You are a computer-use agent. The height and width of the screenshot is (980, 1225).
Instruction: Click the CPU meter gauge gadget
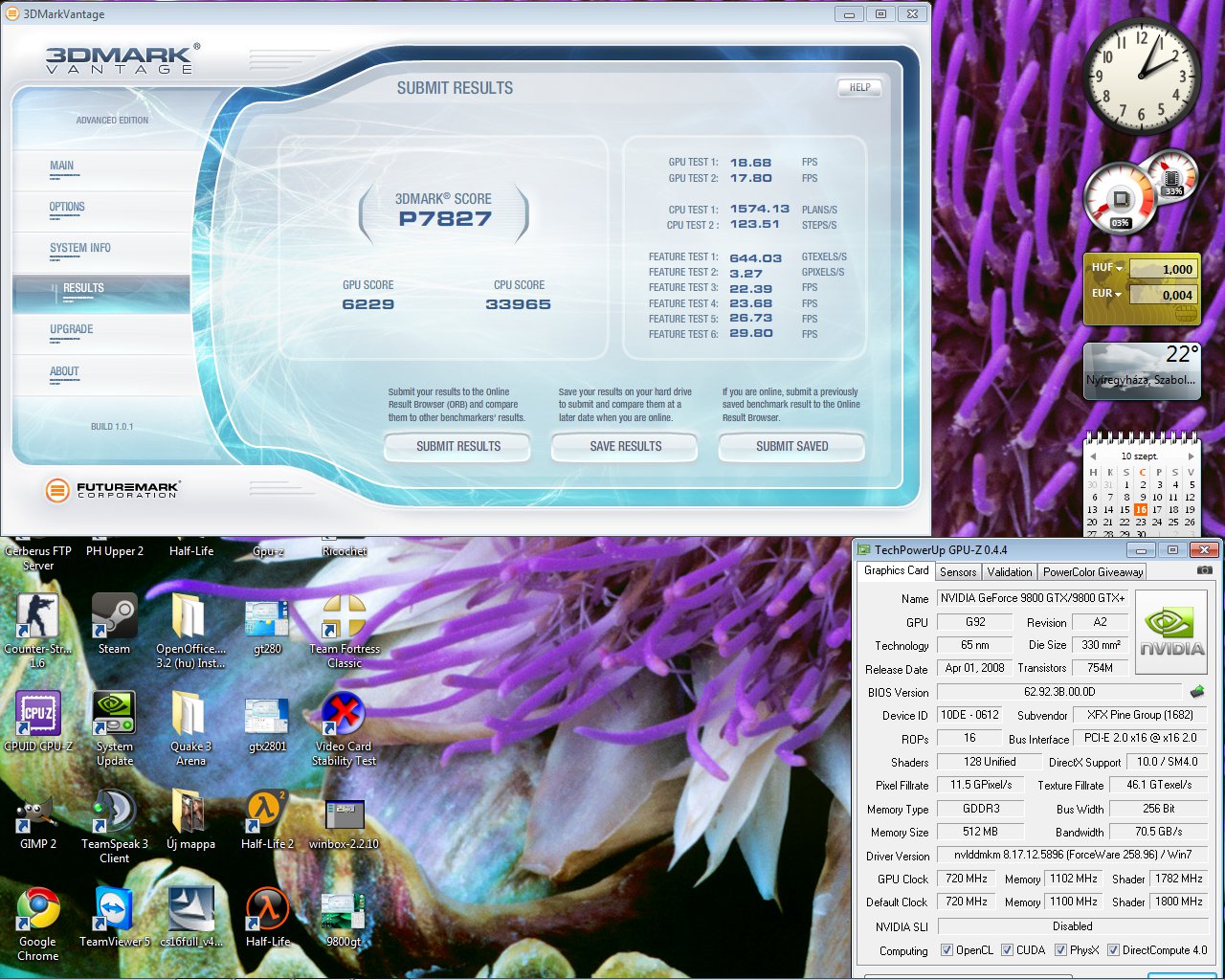coord(1121,200)
